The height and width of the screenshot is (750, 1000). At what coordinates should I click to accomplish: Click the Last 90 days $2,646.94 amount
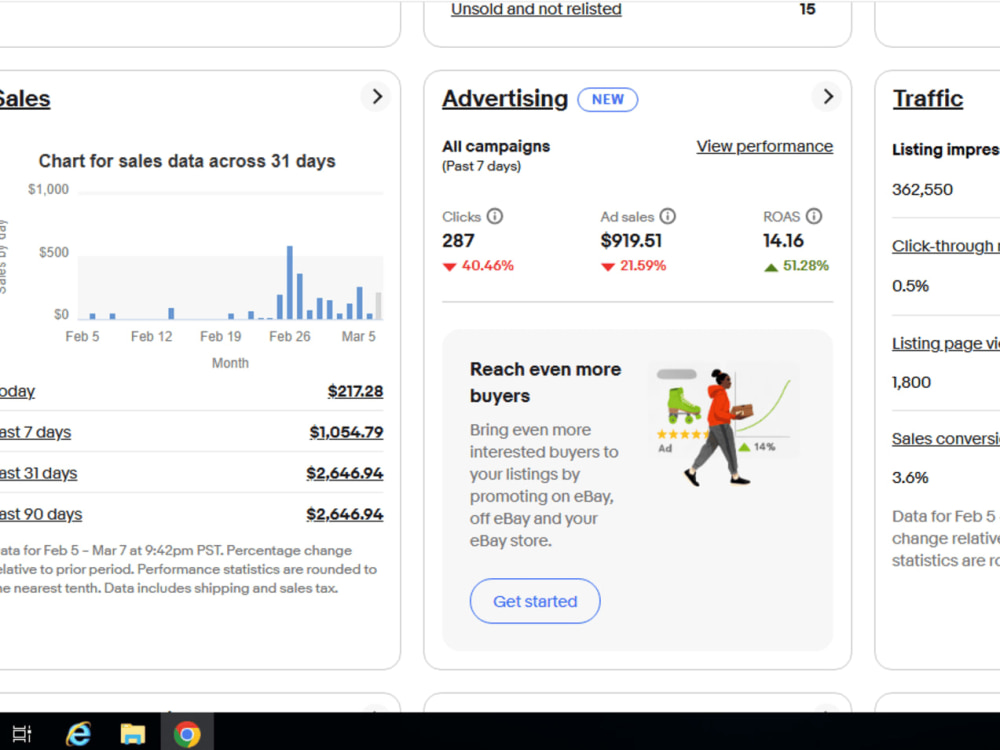[344, 514]
